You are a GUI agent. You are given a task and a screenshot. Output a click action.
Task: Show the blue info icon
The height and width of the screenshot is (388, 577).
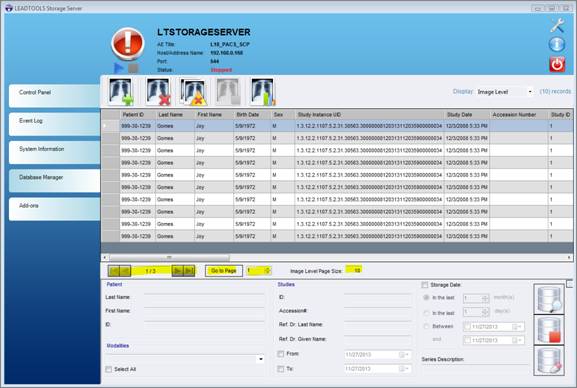click(557, 44)
